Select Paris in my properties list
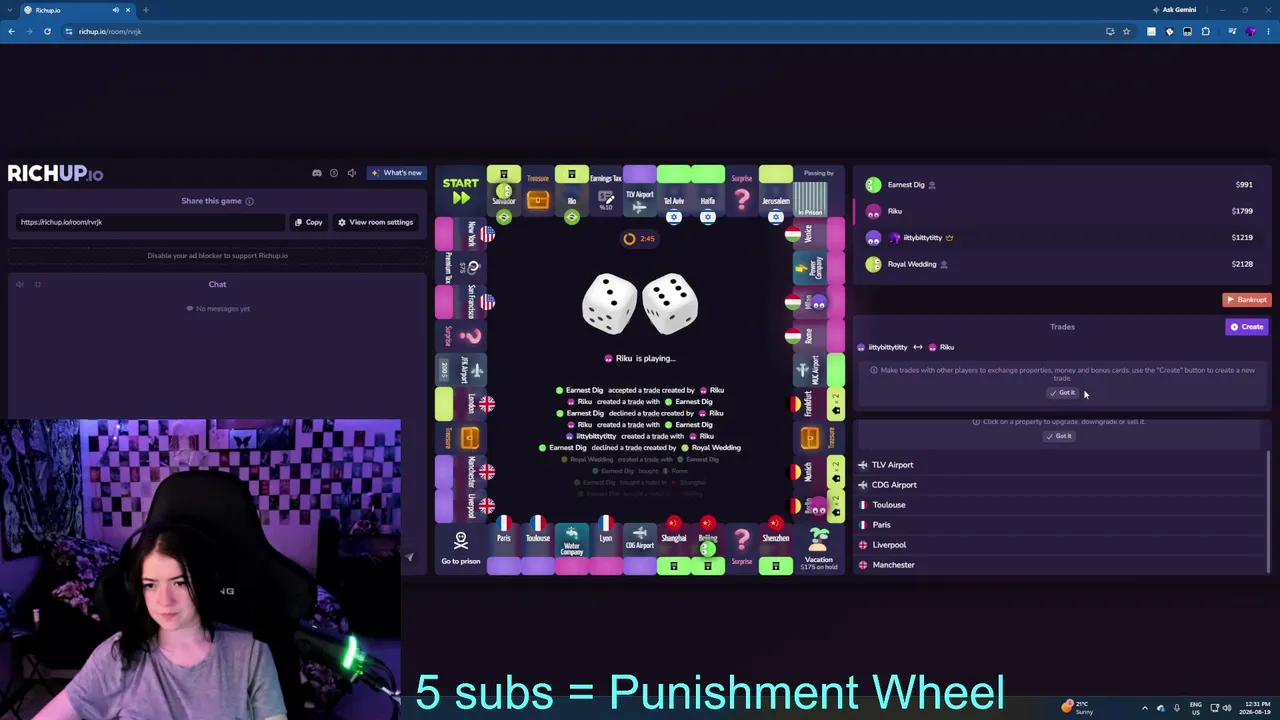Viewport: 1280px width, 720px height. 1060,525
